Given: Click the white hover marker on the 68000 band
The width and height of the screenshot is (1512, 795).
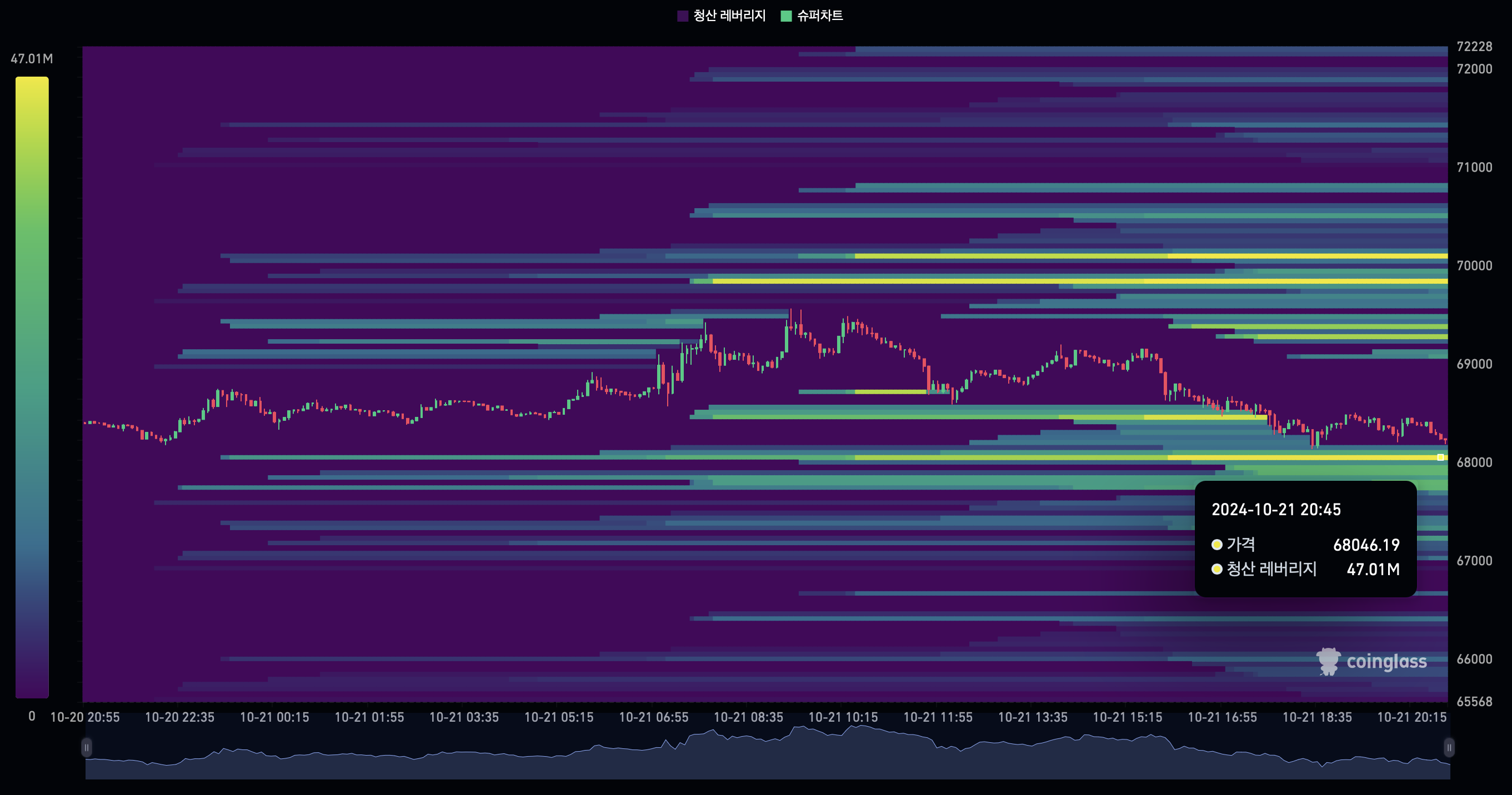Looking at the screenshot, I should coord(1440,457).
